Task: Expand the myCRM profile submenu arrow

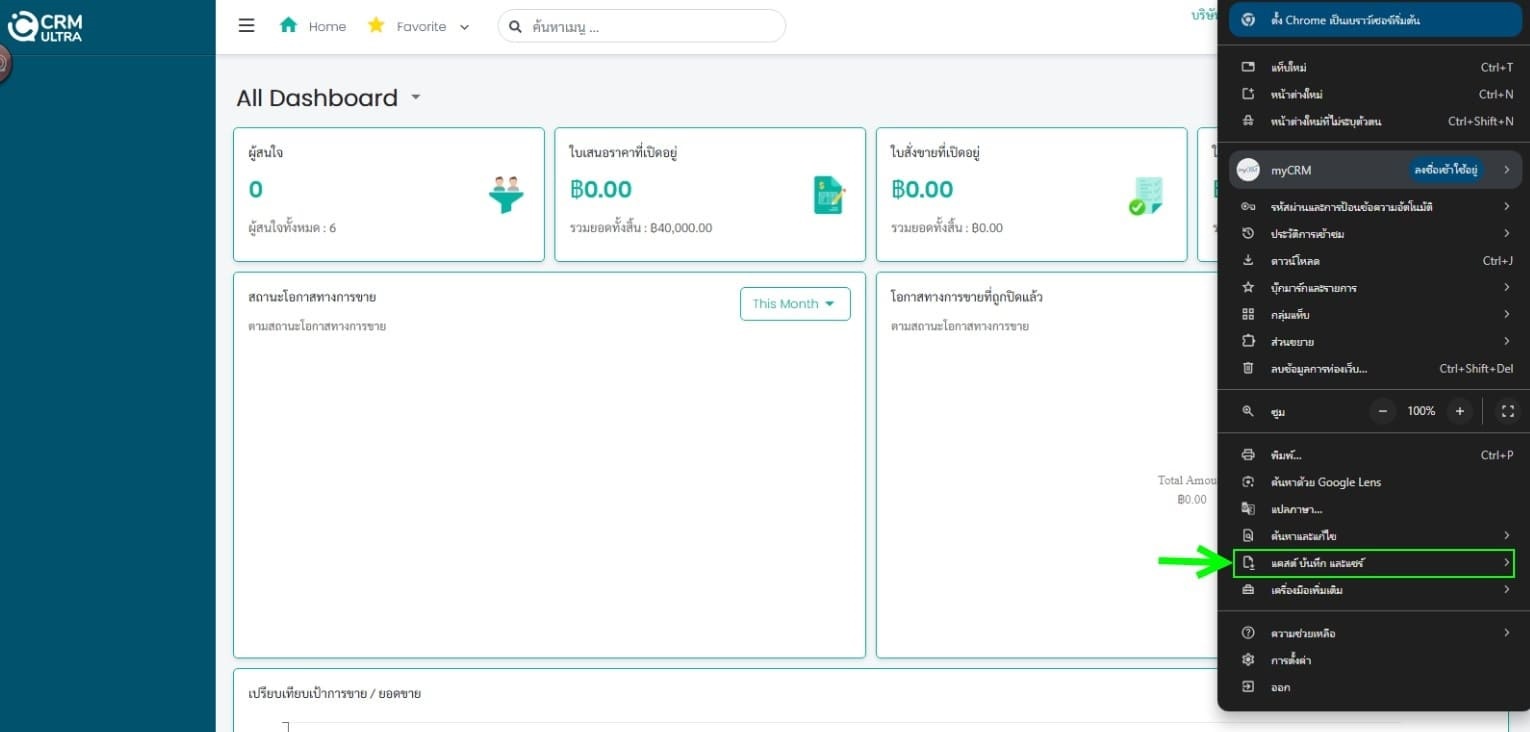Action: point(1506,170)
